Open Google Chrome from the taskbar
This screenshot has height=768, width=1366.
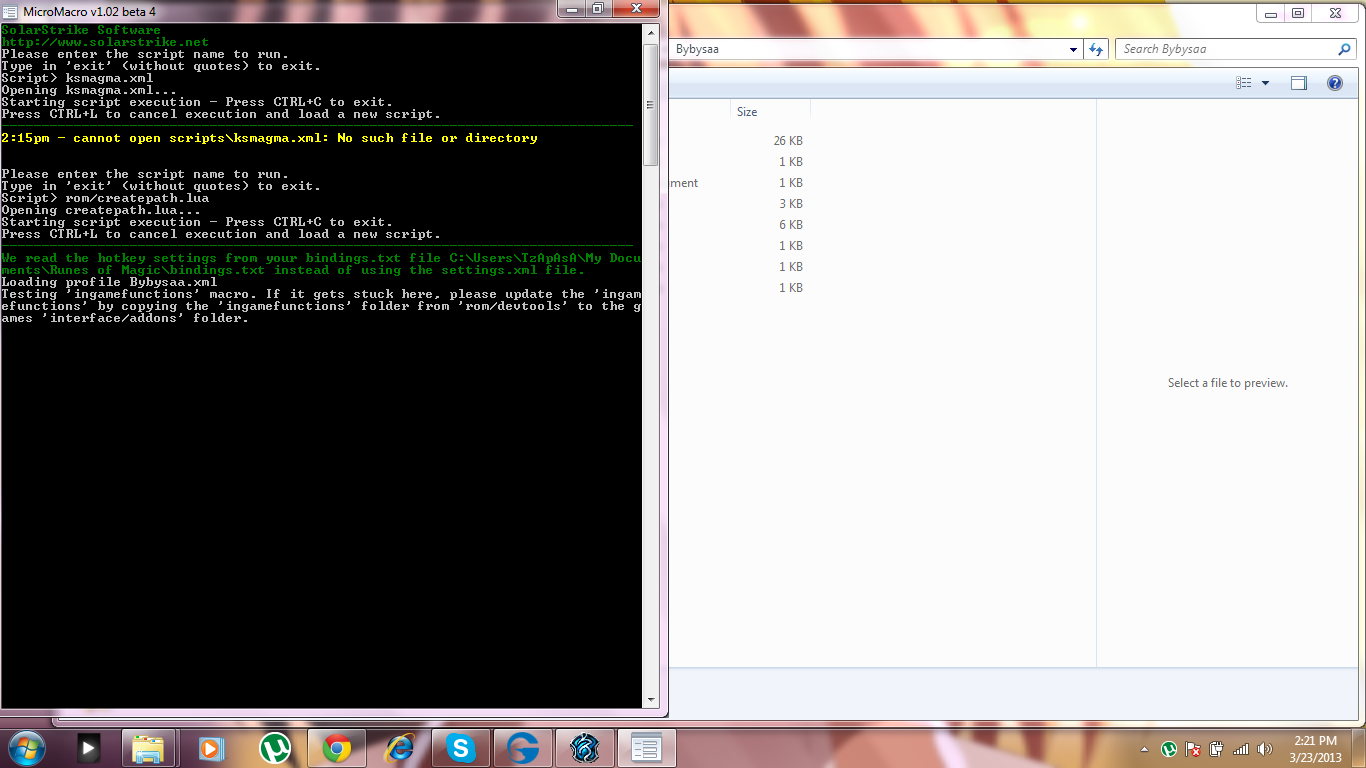coord(337,748)
